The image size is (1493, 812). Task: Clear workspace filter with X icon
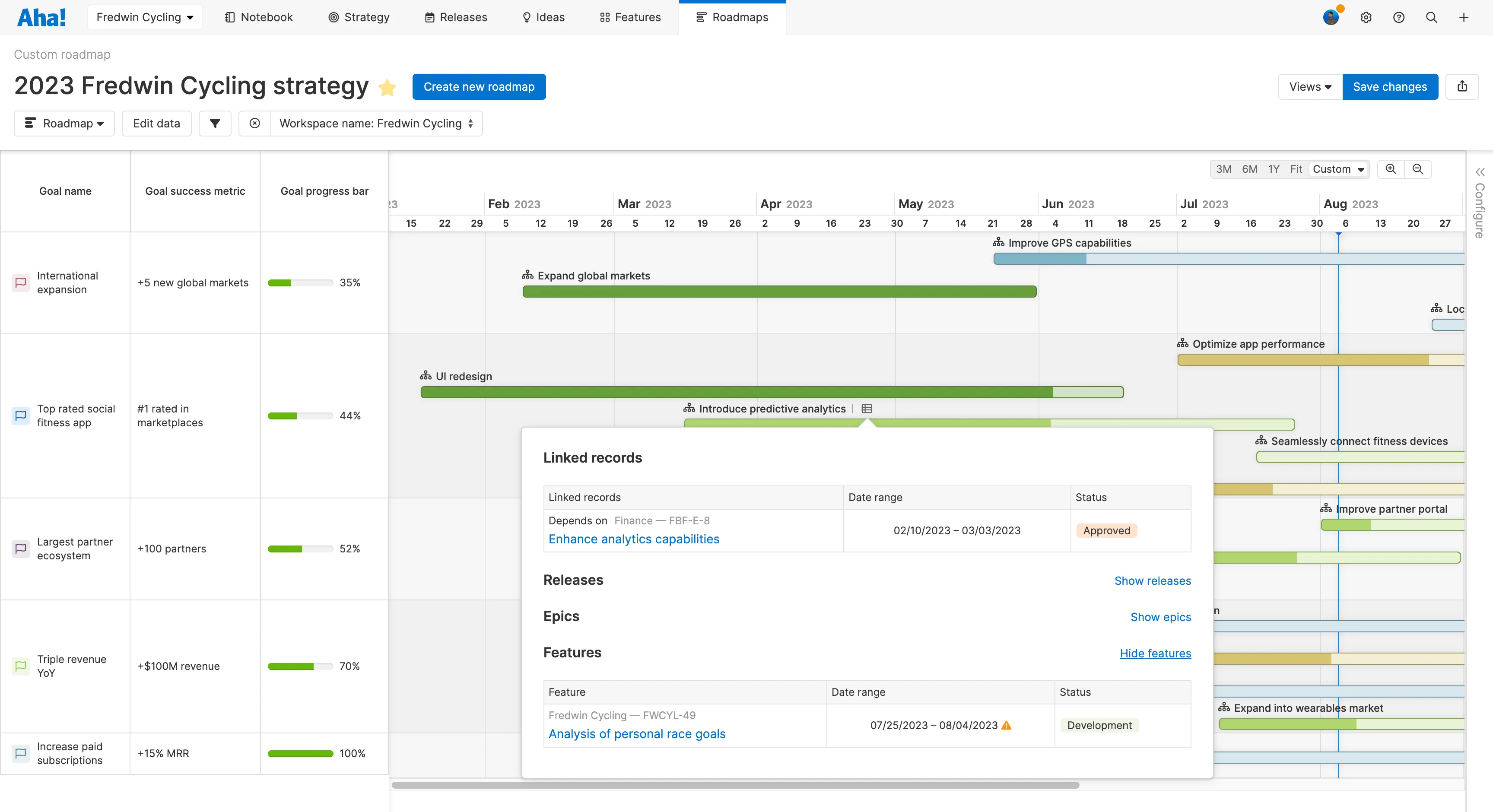click(x=254, y=124)
